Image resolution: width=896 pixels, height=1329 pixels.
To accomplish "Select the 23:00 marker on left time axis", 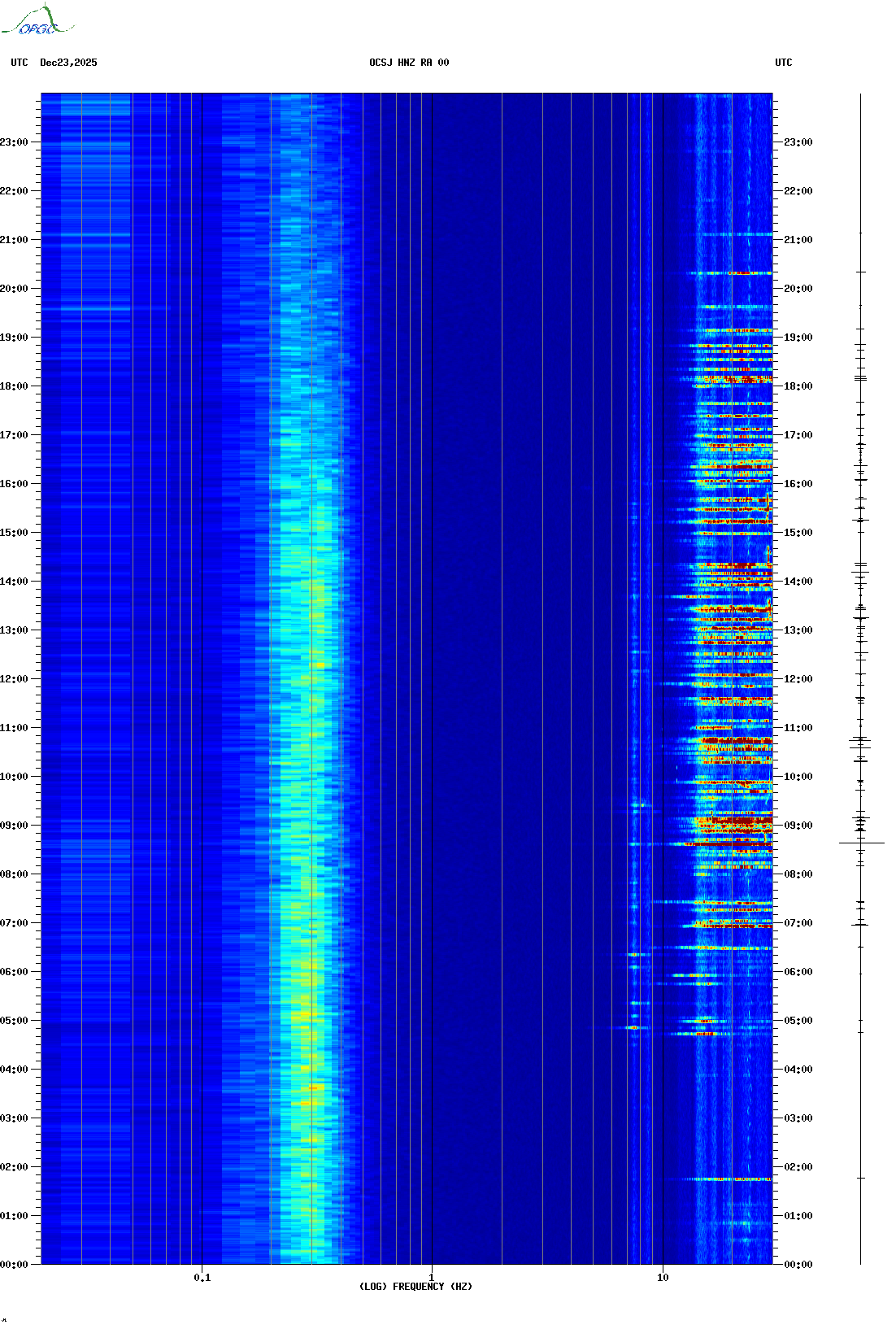I will coord(15,142).
